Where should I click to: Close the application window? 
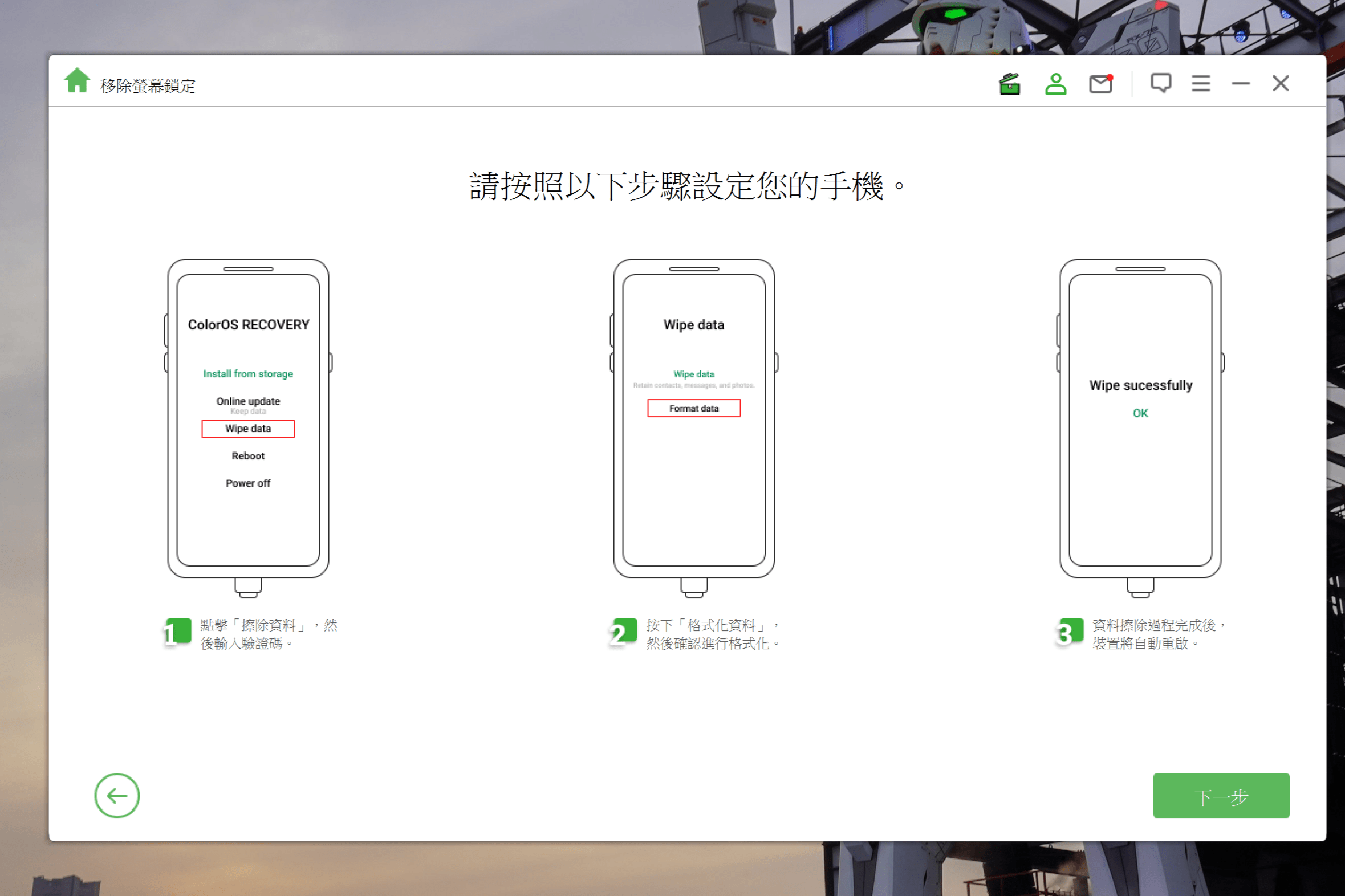click(x=1281, y=84)
